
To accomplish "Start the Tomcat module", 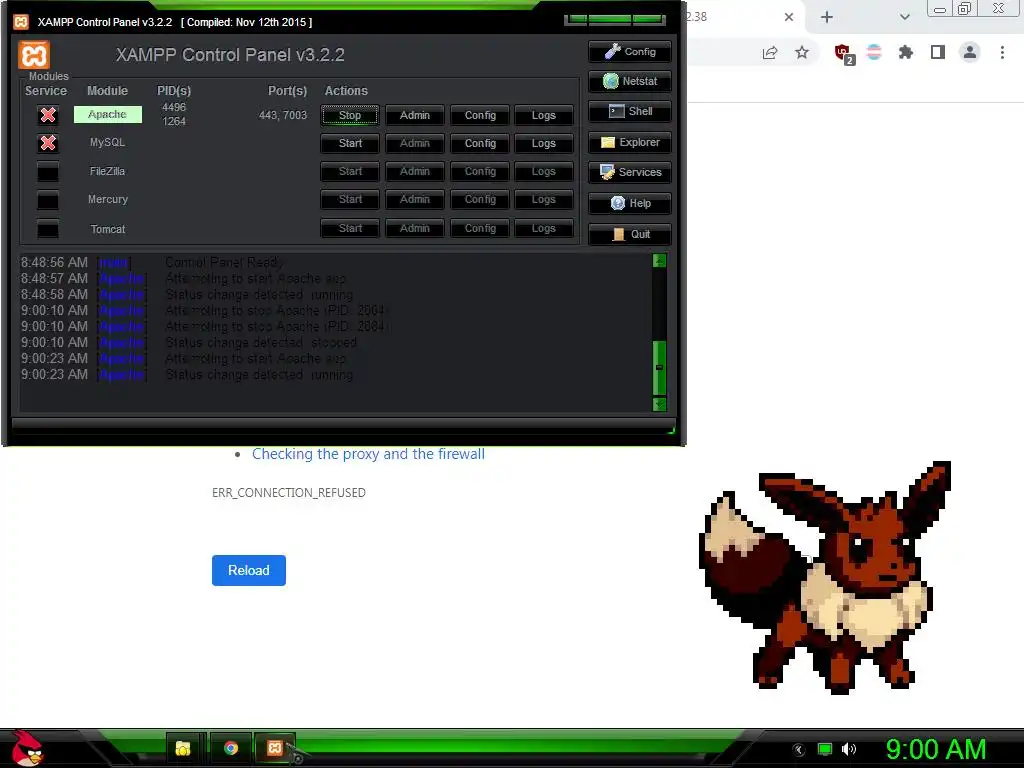I will (x=350, y=229).
